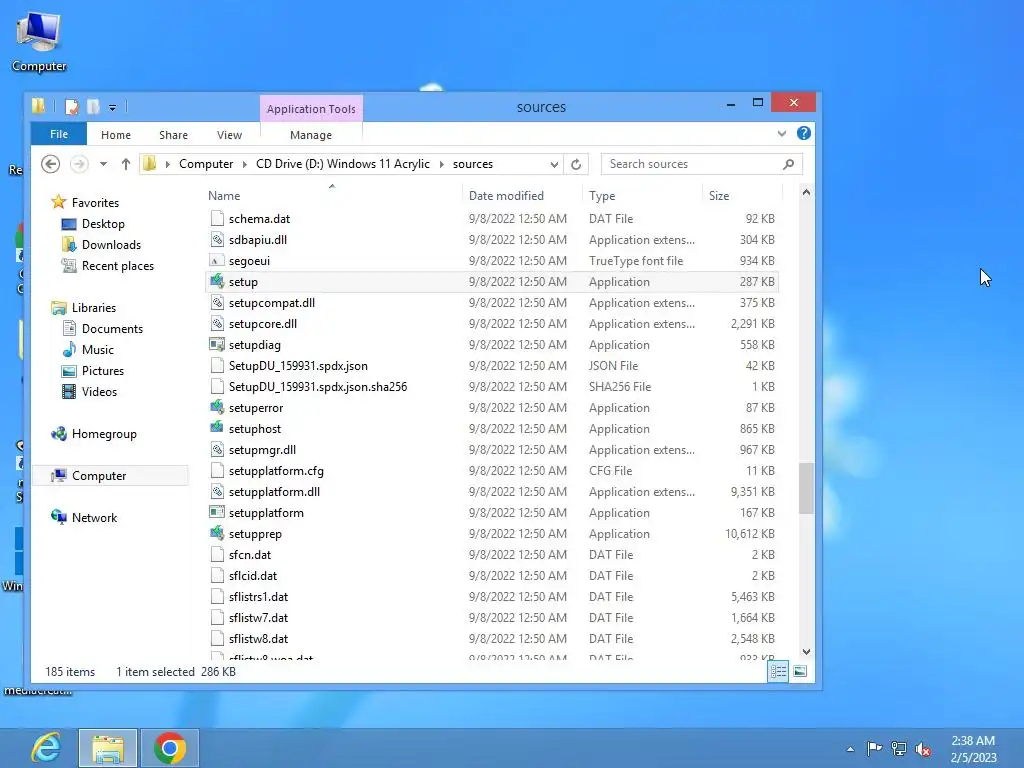Go up one folder level
The image size is (1024, 768).
[125, 164]
